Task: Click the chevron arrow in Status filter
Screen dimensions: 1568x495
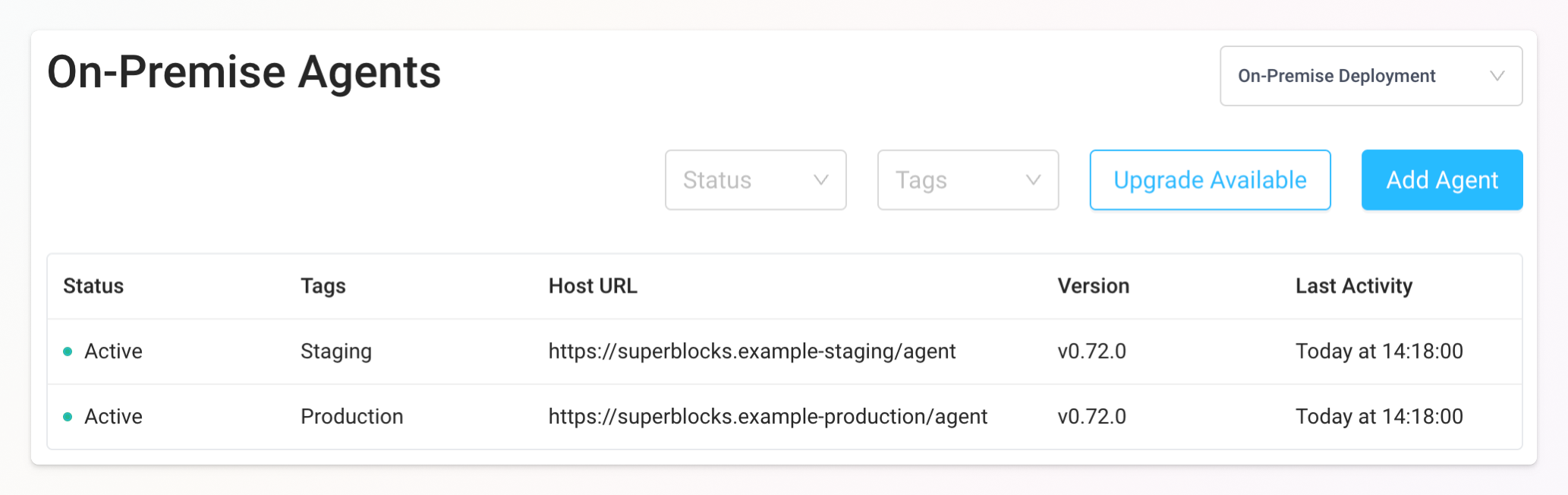Action: (820, 180)
